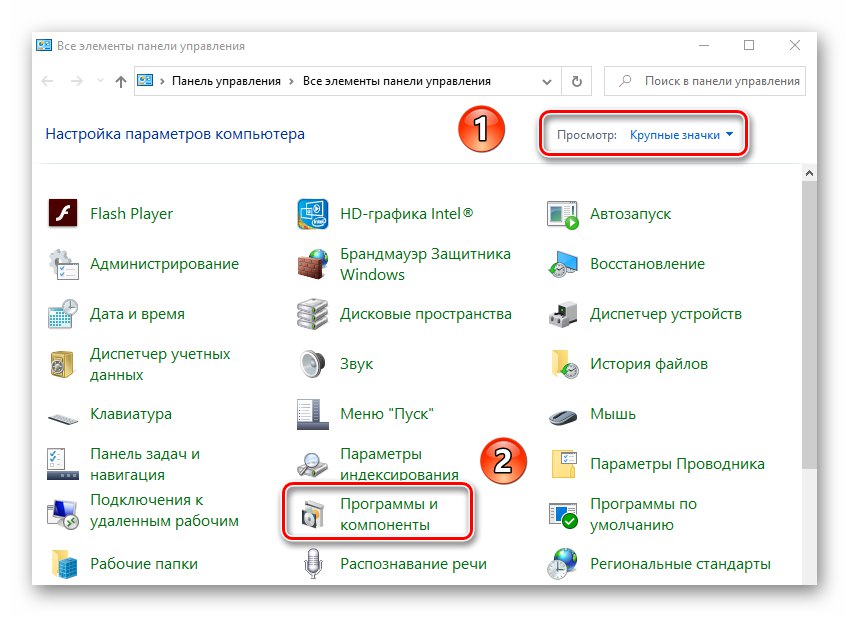Image resolution: width=849 pixels, height=617 pixels.
Task: Open the Звук speaker icon
Action: 312,364
